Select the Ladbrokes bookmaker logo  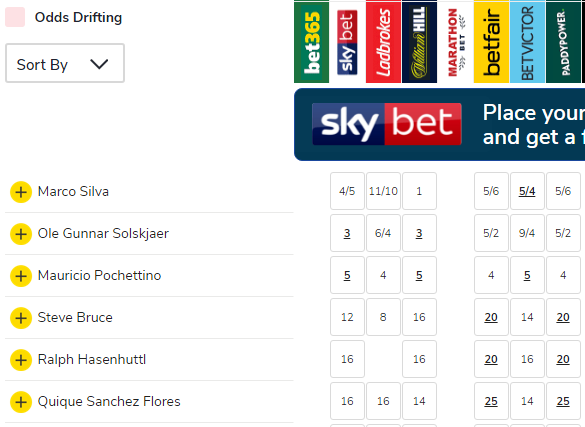(384, 42)
